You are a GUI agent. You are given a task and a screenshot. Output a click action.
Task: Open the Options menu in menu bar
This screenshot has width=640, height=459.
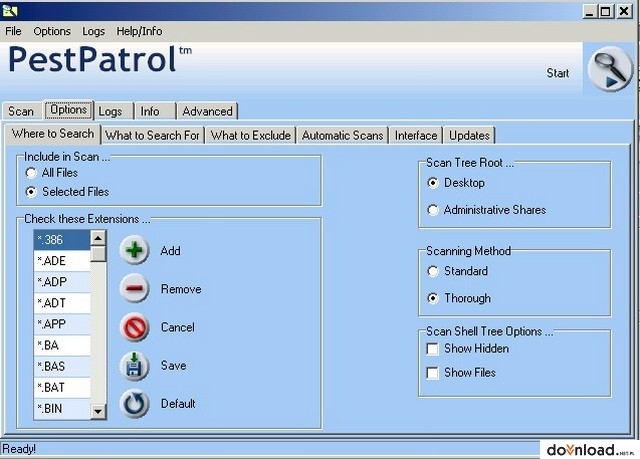pos(52,31)
